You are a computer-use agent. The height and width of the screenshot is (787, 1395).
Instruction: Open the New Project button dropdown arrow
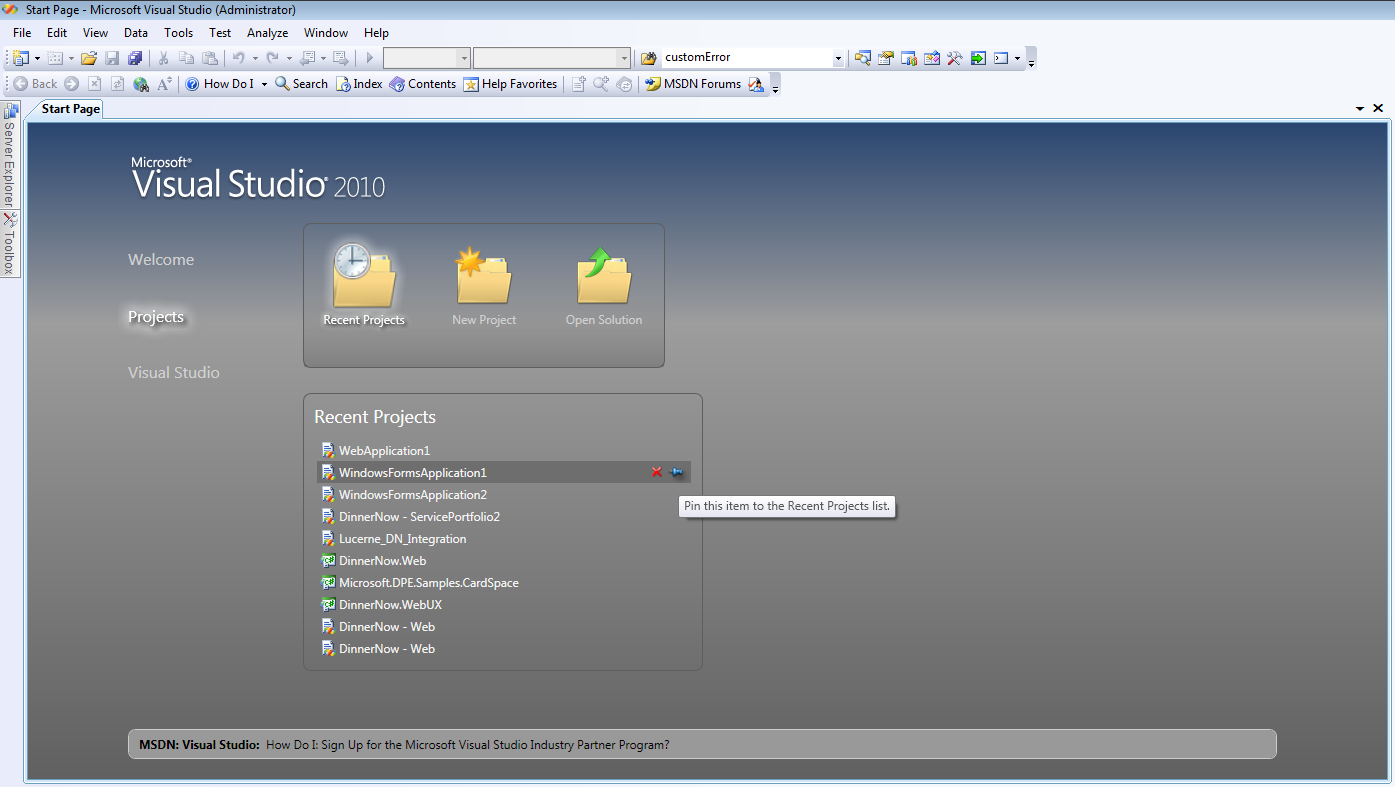38,58
